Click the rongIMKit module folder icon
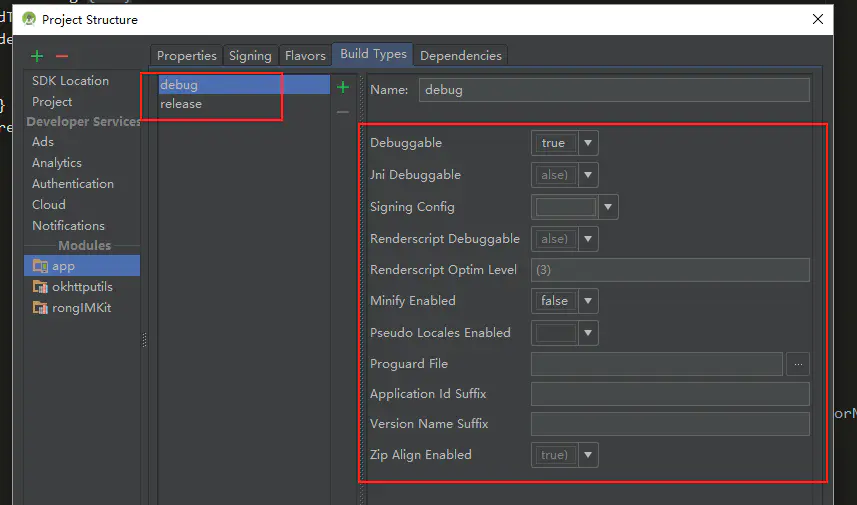Image resolution: width=857 pixels, height=505 pixels. click(40, 308)
